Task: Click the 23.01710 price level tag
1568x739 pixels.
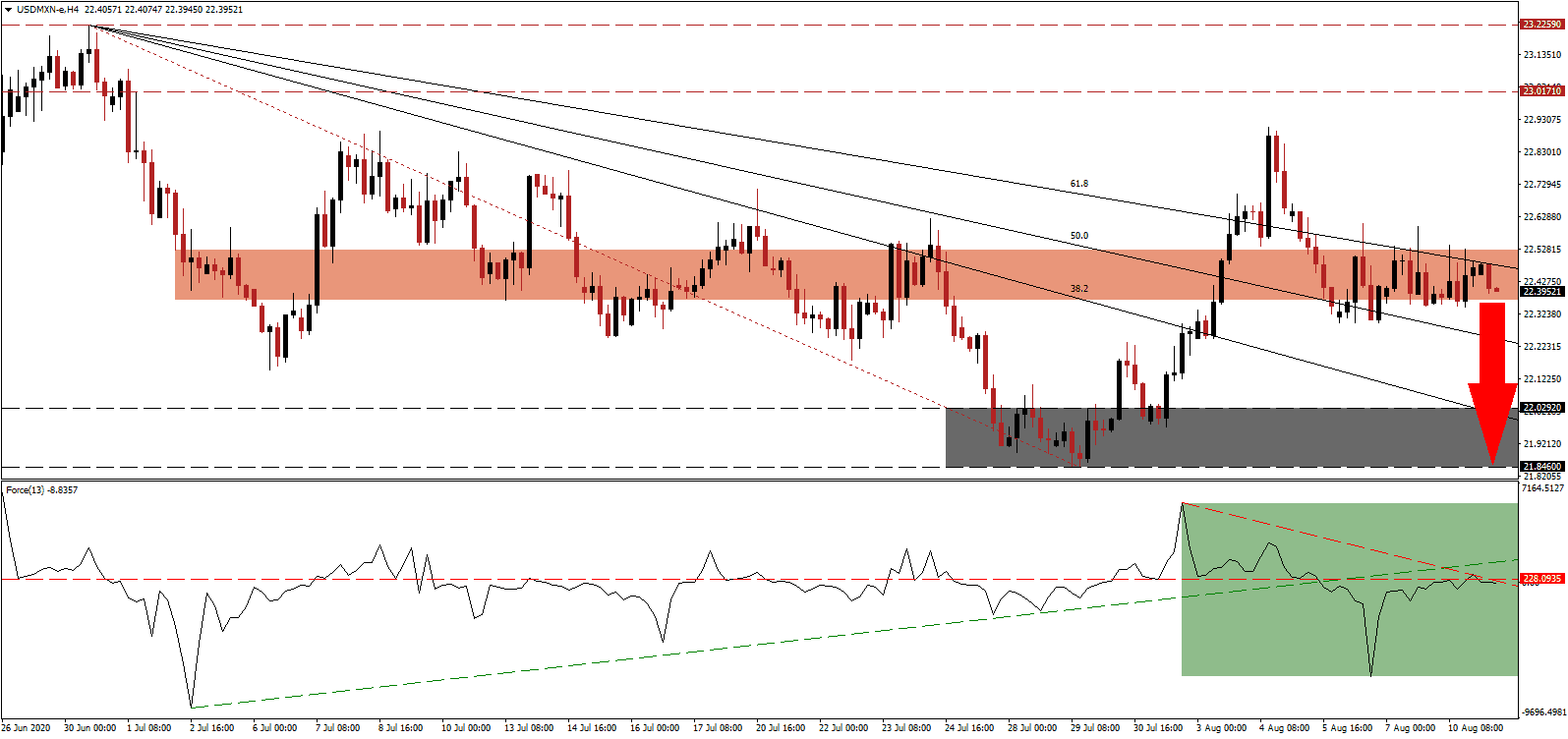Action: tap(1540, 90)
